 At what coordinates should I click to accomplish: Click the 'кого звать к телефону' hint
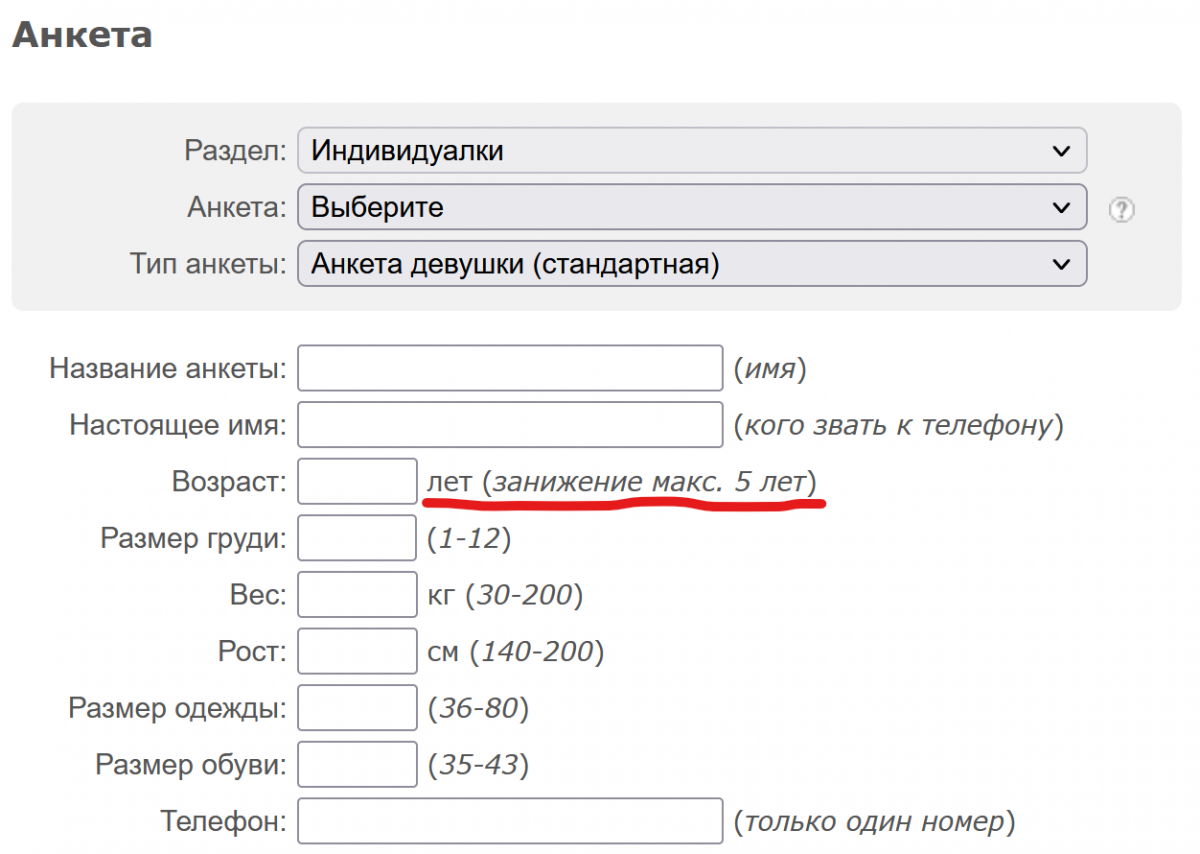(x=897, y=425)
